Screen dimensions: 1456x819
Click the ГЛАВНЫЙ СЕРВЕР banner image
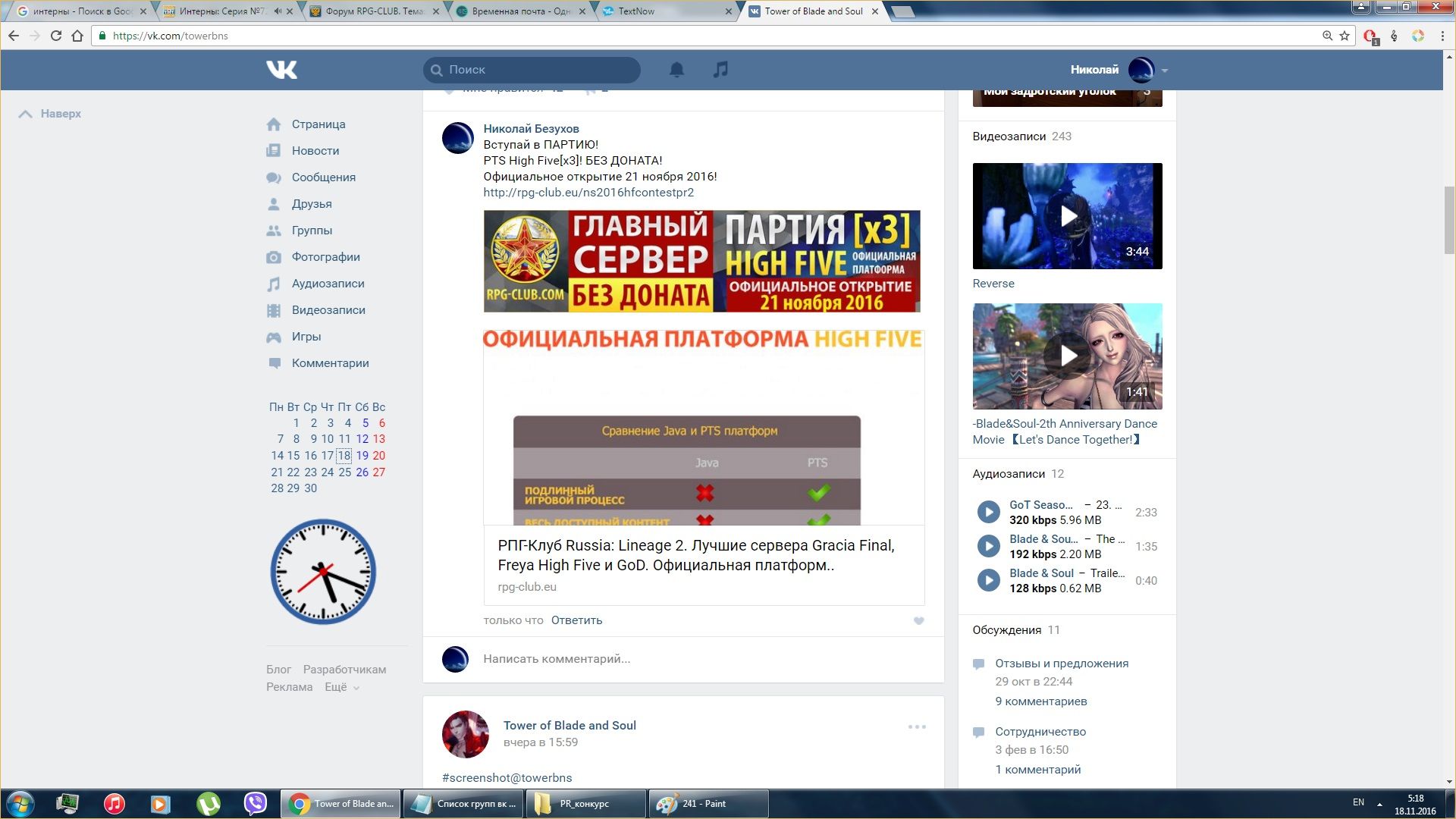(701, 262)
